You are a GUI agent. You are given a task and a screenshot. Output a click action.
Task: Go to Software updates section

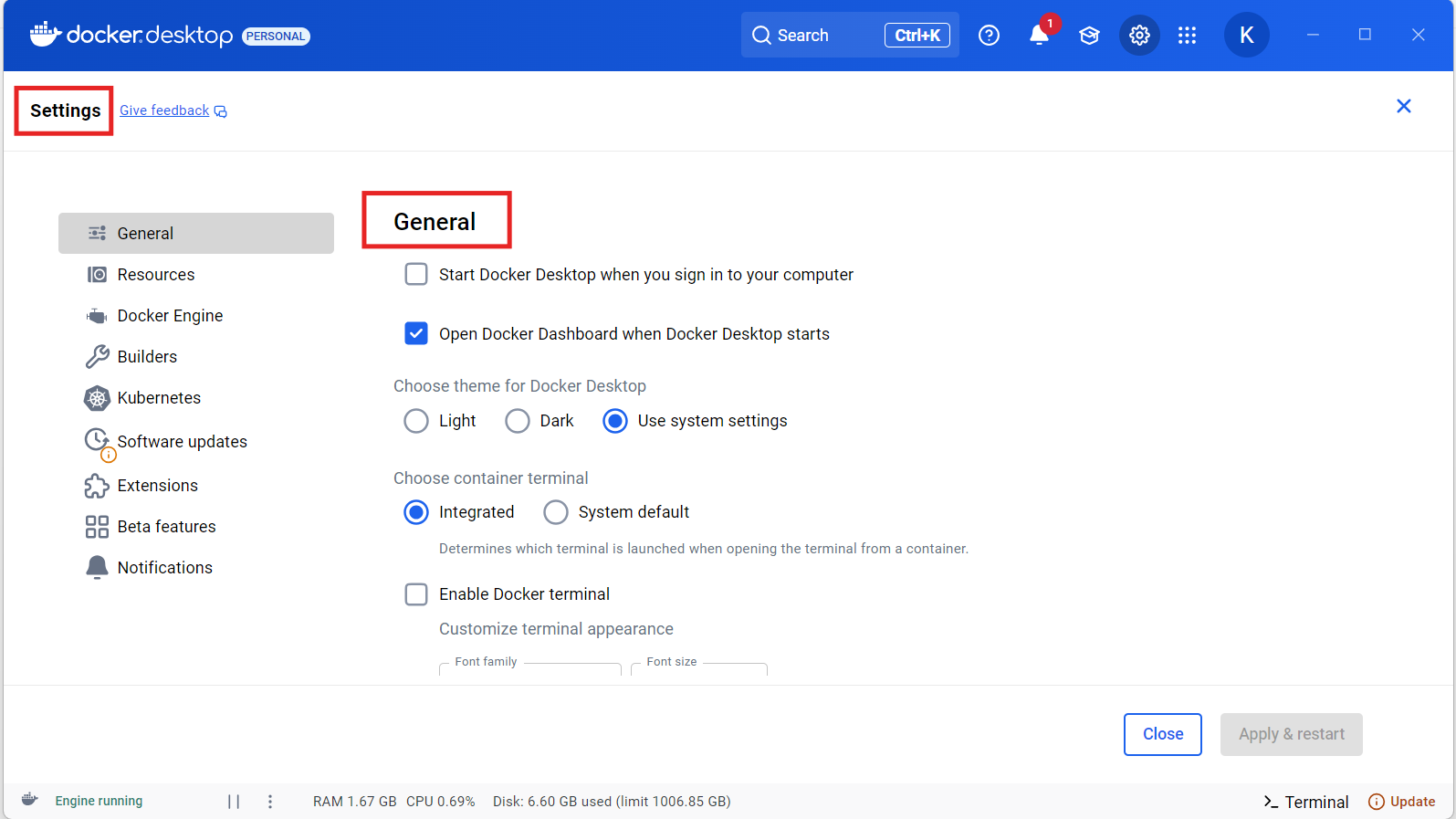196,442
